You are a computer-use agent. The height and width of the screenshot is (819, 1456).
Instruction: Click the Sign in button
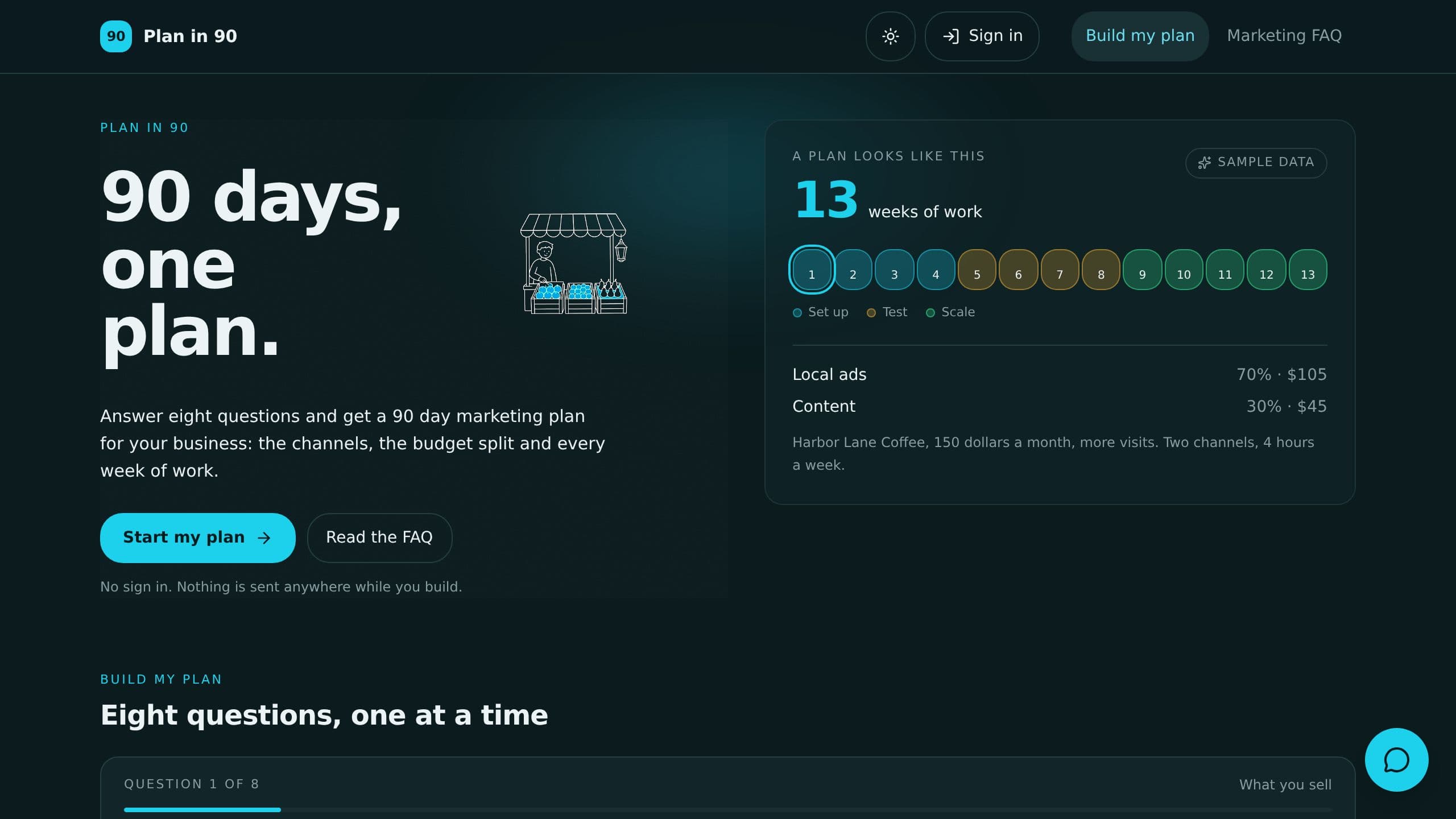pos(982,36)
